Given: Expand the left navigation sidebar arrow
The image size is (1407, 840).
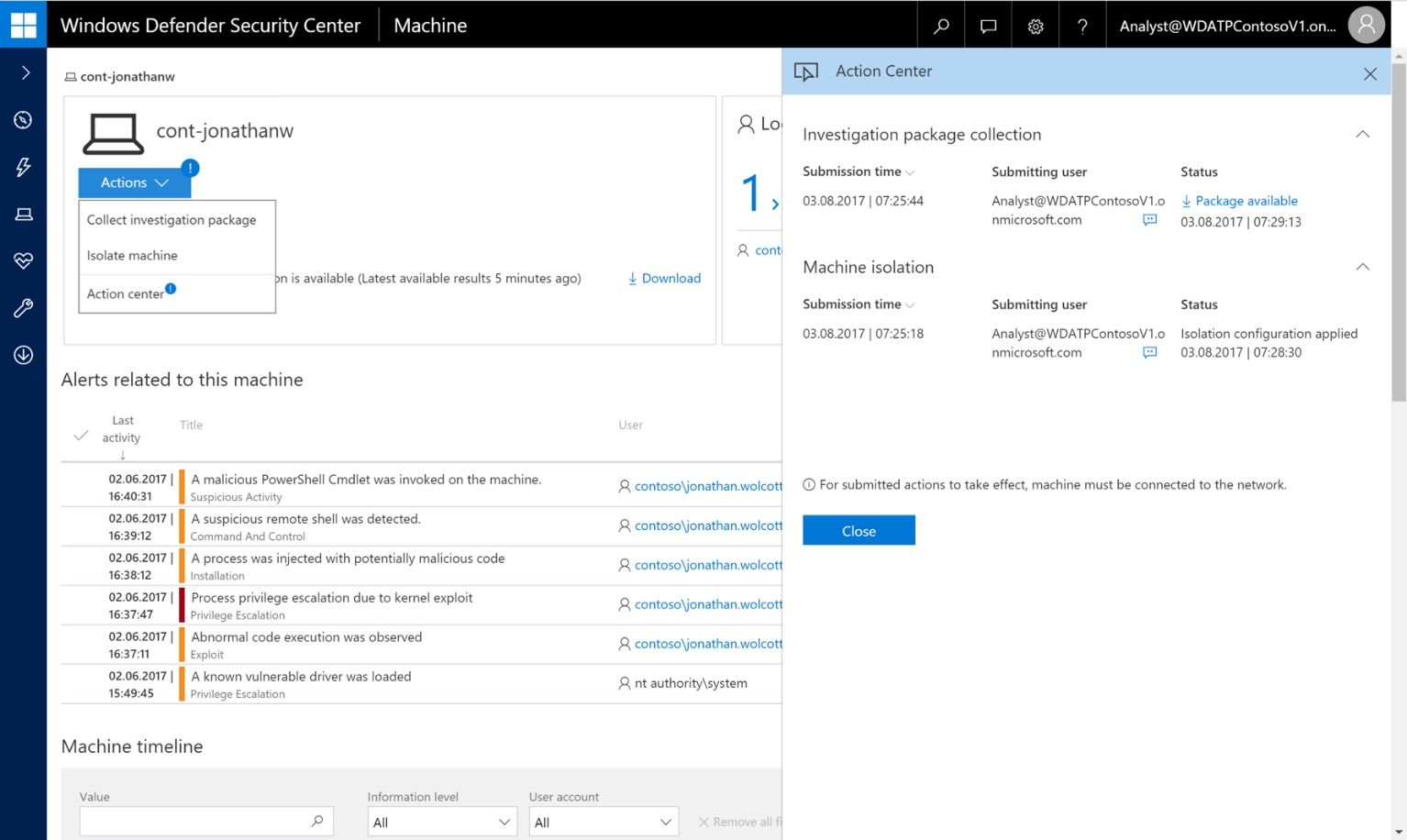Looking at the screenshot, I should [x=25, y=72].
